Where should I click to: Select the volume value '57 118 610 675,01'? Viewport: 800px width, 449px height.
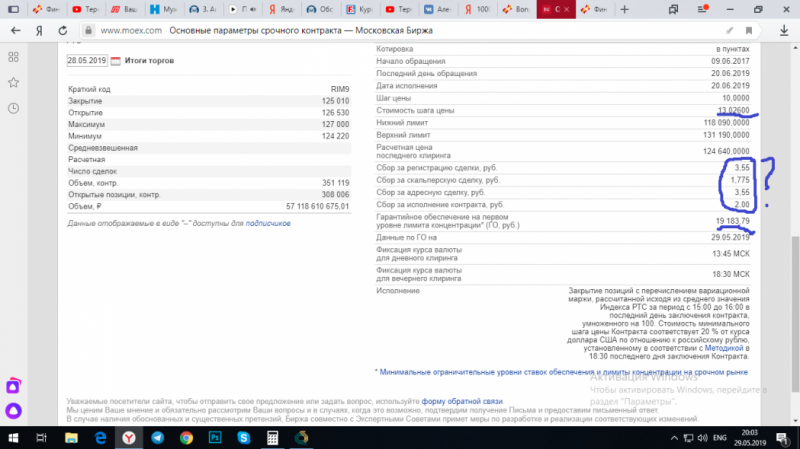click(317, 207)
